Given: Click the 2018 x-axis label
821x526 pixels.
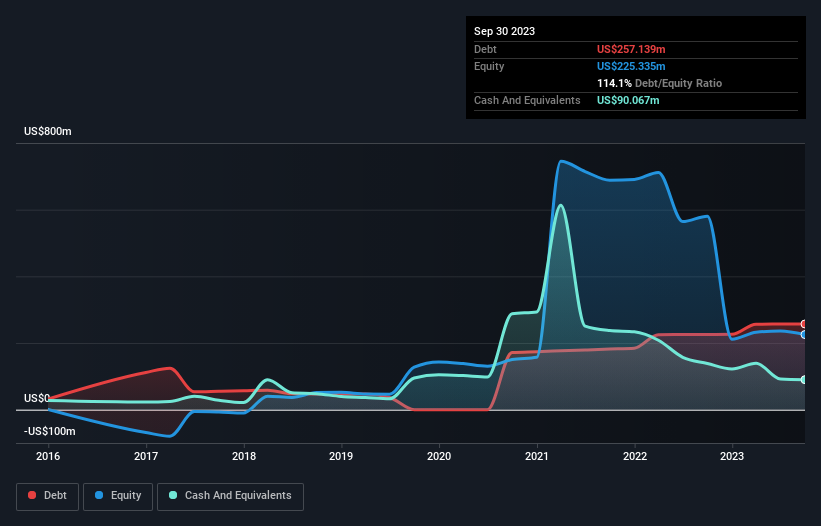Looking at the screenshot, I should click(x=244, y=456).
